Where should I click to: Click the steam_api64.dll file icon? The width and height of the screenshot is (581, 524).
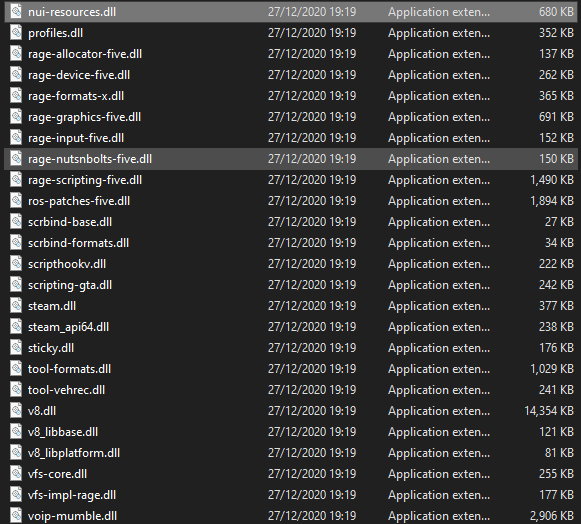(x=16, y=326)
